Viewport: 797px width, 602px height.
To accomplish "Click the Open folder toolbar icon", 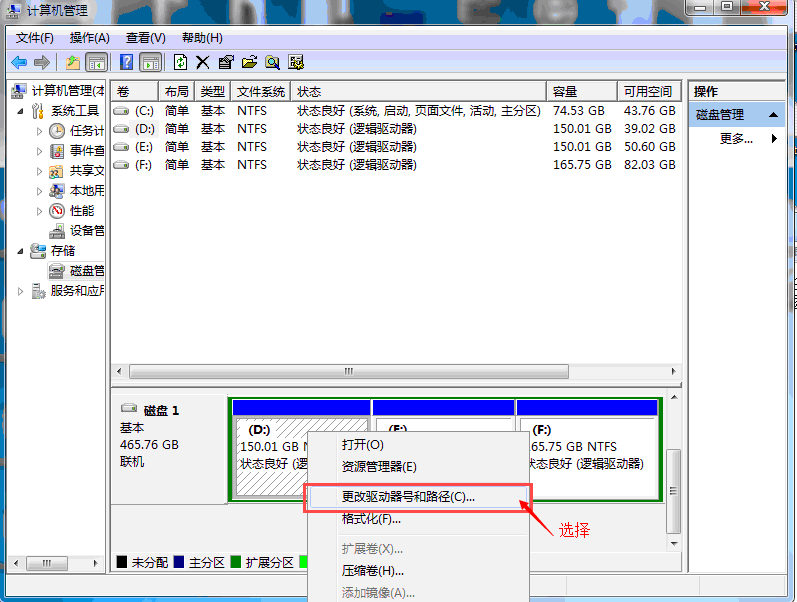I will pyautogui.click(x=249, y=62).
